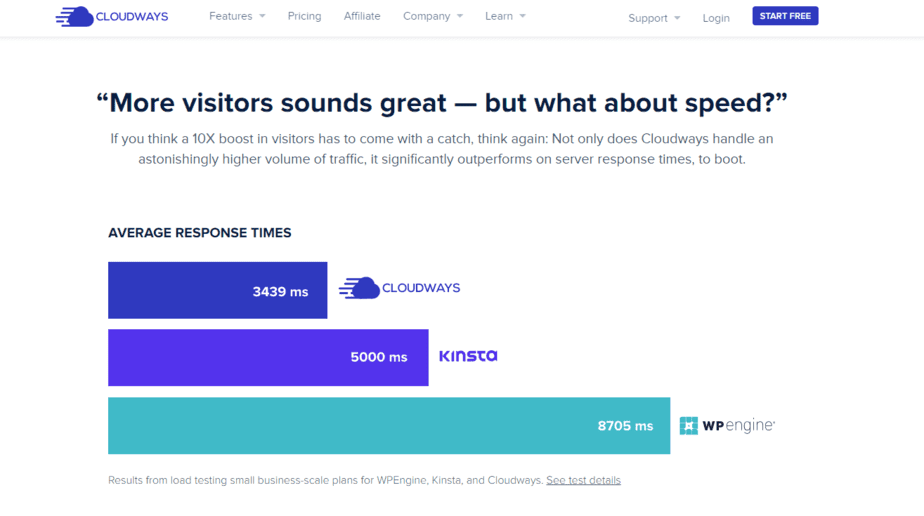The width and height of the screenshot is (924, 516).
Task: Expand the Company dropdown arrow
Action: tap(460, 16)
